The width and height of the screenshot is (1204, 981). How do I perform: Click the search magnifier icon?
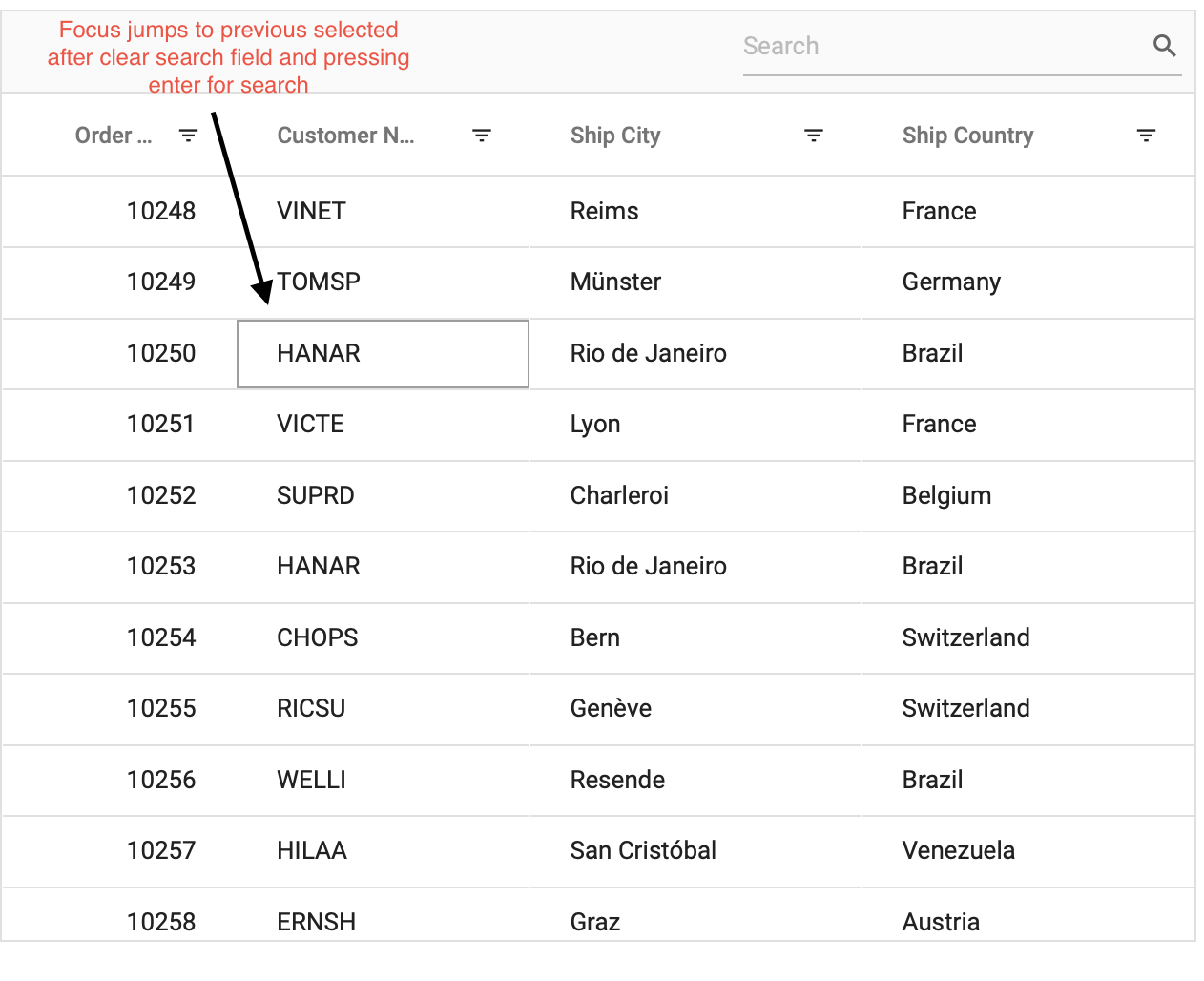1164,45
